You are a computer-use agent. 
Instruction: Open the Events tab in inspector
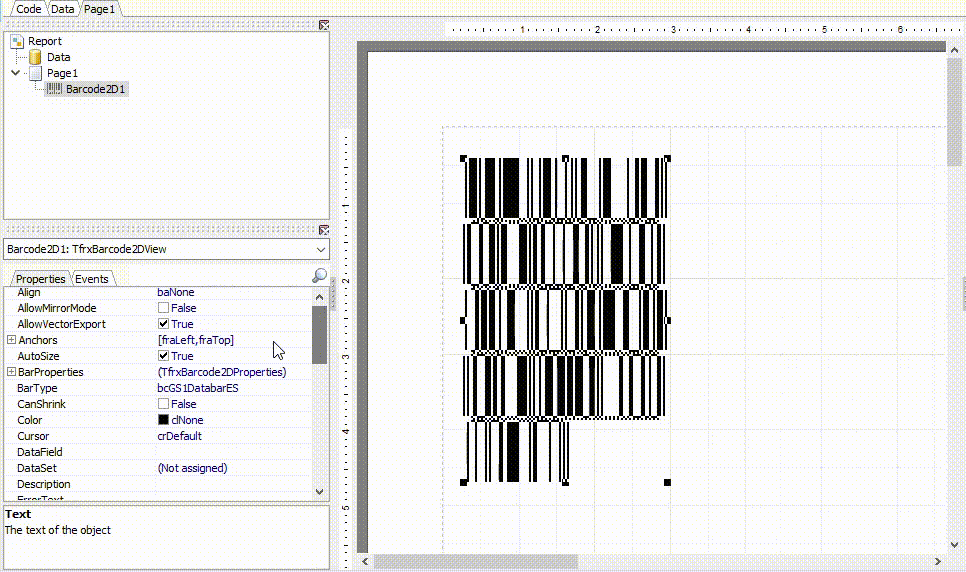92,279
